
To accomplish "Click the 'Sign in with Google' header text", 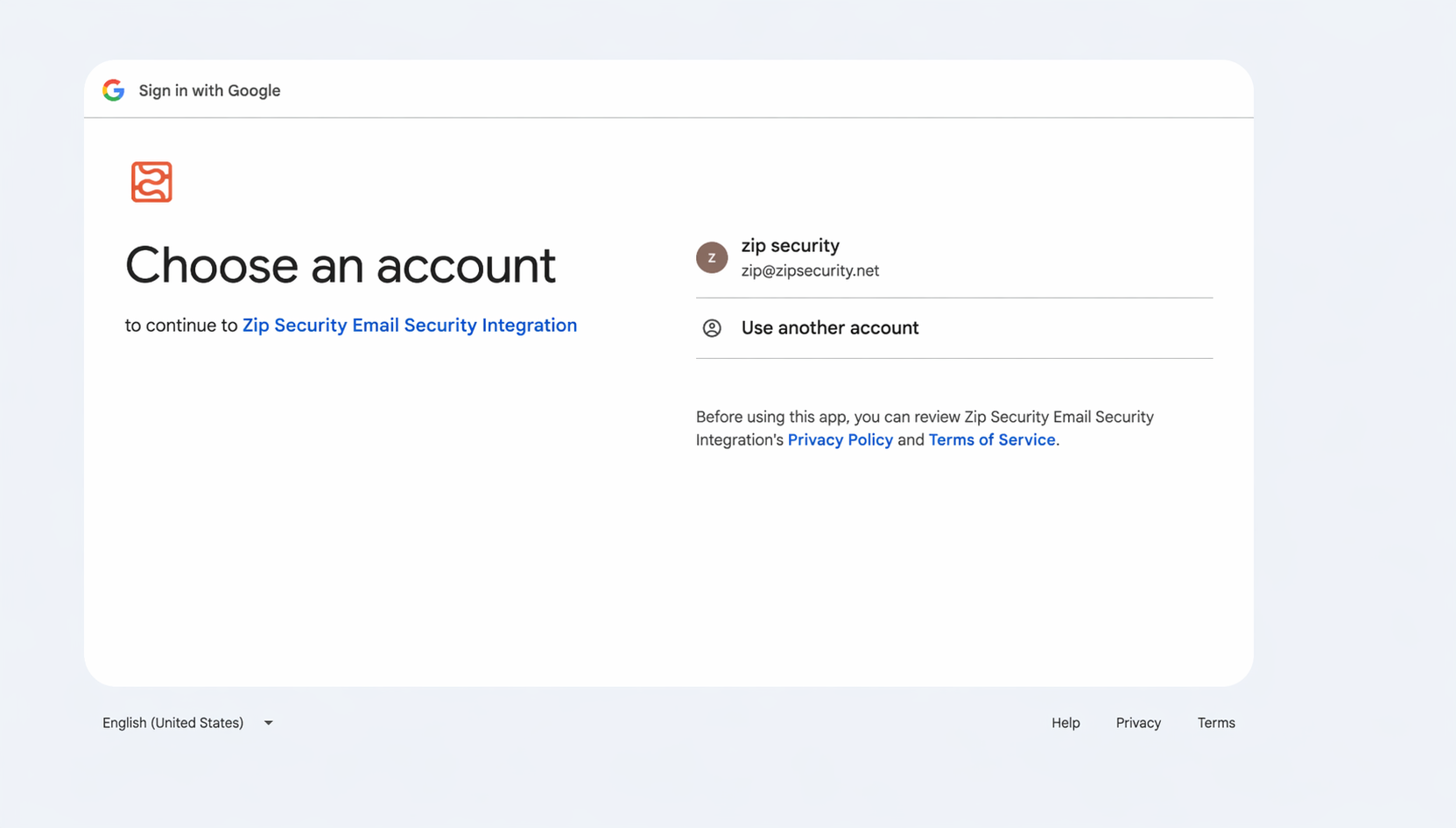I will click(209, 91).
